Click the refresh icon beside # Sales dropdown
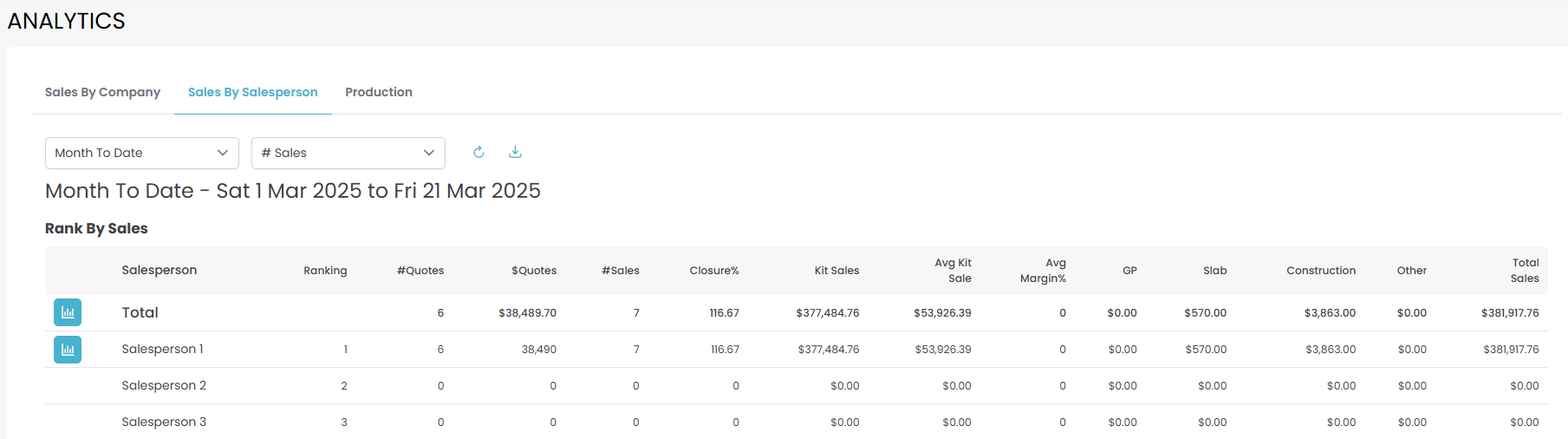 click(478, 153)
